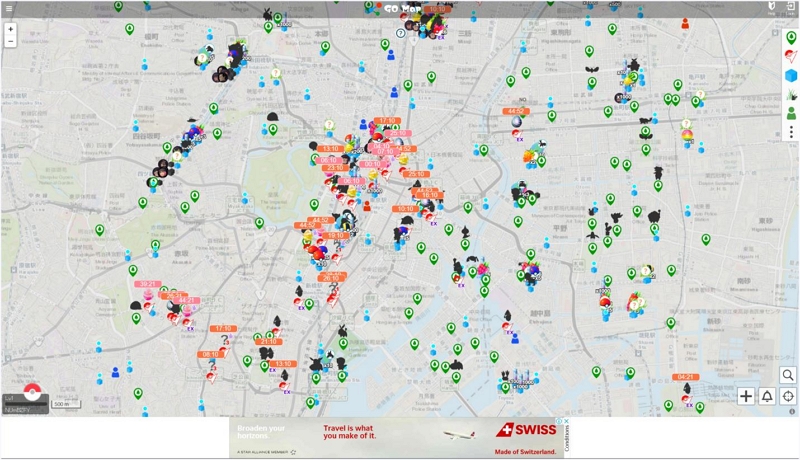Select the red person marker top right

685,23
